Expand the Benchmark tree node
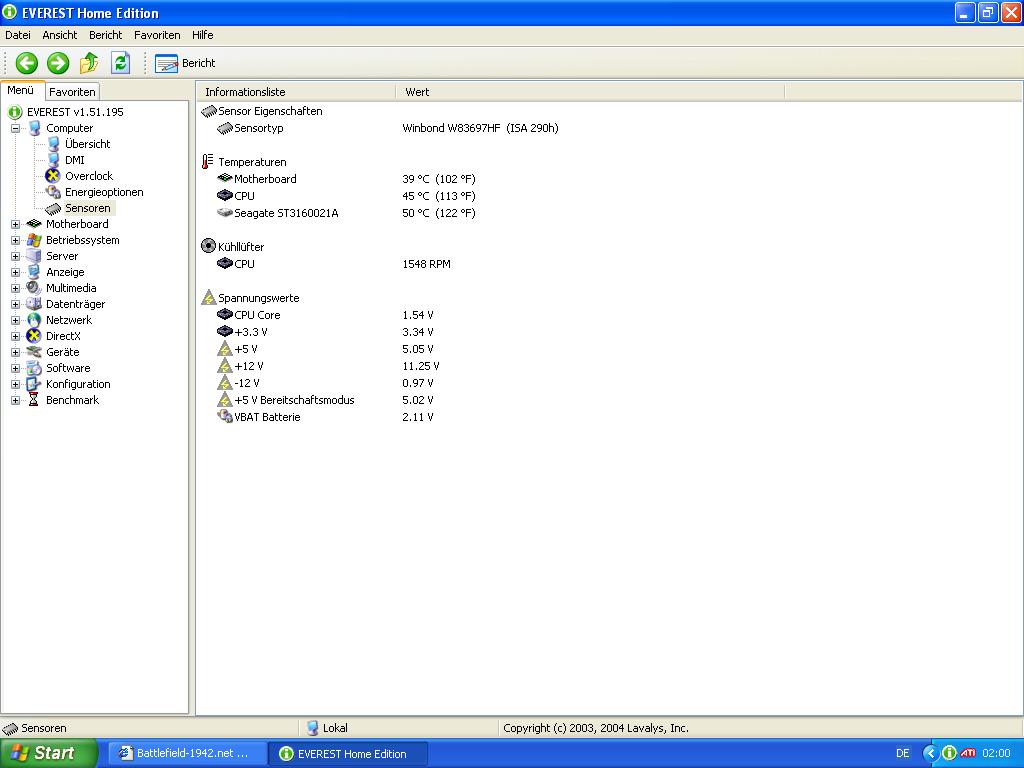1024x768 pixels. (15, 400)
